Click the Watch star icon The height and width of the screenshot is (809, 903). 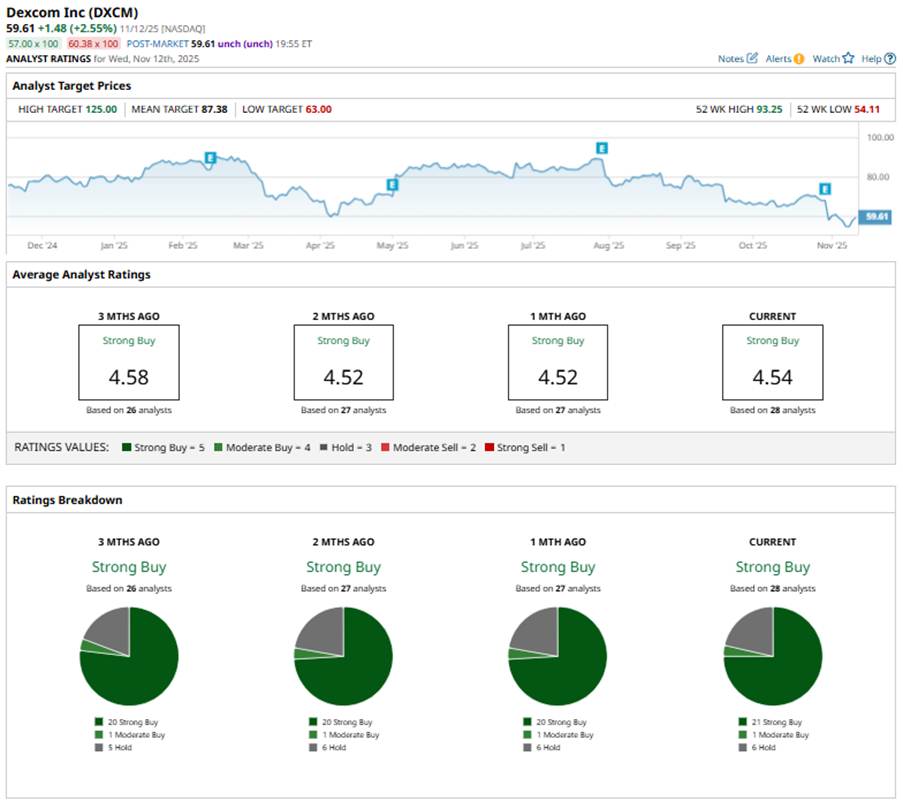[x=848, y=59]
